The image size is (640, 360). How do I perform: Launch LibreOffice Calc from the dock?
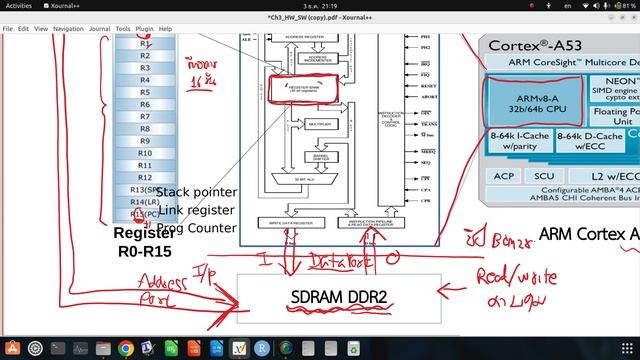(x=171, y=348)
